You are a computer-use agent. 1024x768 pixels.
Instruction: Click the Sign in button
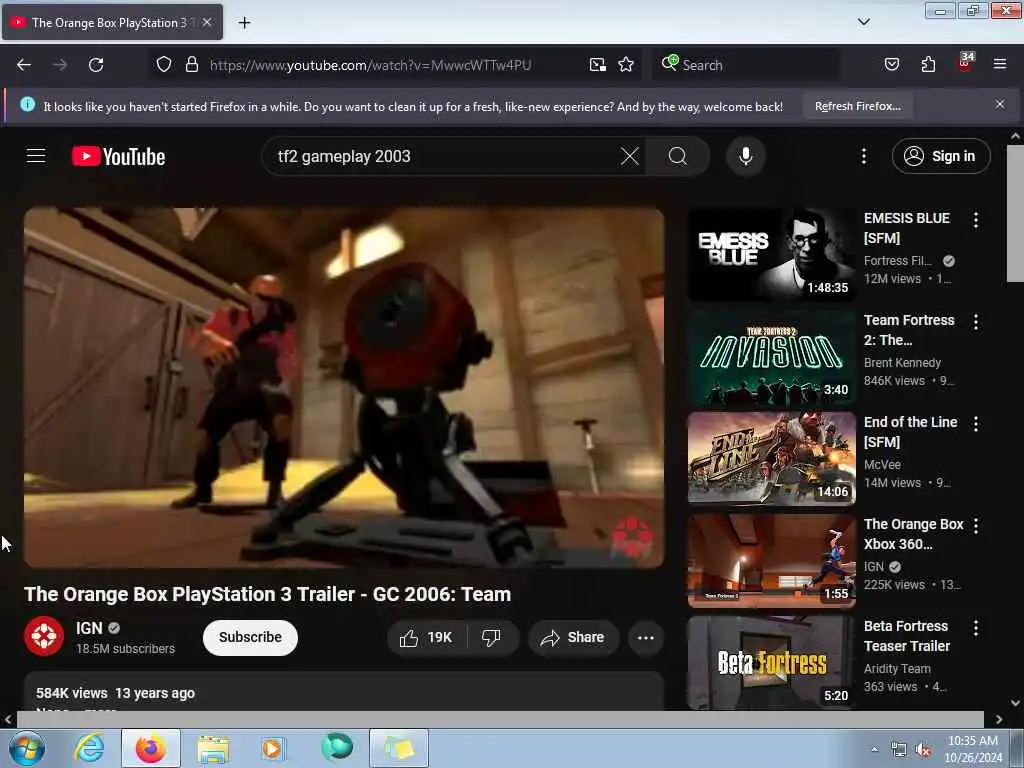(940, 156)
